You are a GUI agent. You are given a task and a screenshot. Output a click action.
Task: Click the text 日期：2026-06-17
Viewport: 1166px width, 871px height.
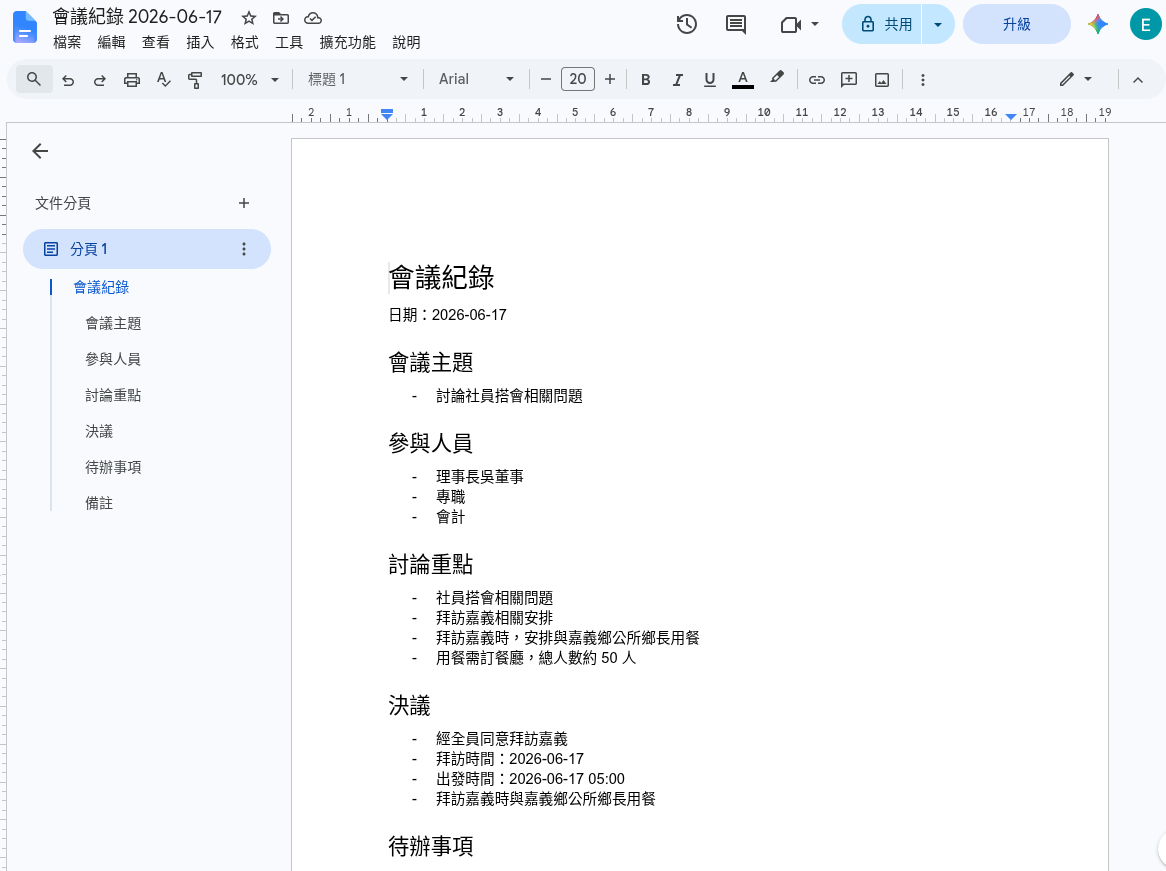point(448,315)
